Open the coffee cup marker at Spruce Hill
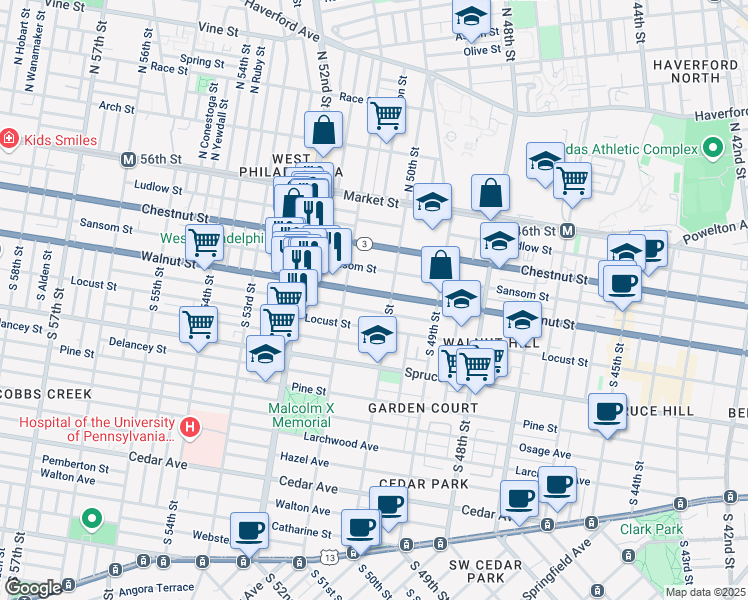This screenshot has height=600, width=748. pos(607,413)
